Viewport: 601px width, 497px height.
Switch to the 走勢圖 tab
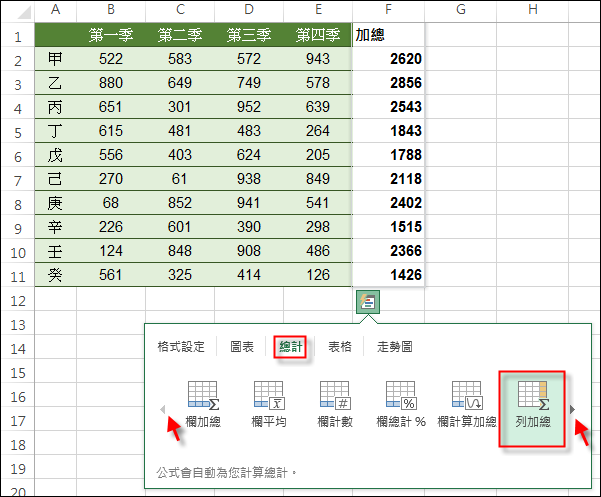[395, 347]
